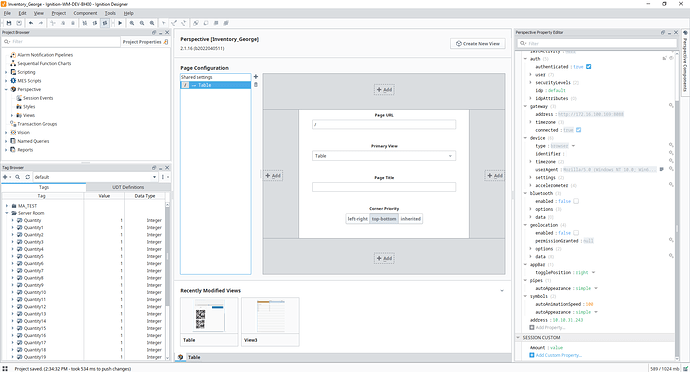Open togglePosition right dropdown
The height and width of the screenshot is (372, 690).
(594, 273)
